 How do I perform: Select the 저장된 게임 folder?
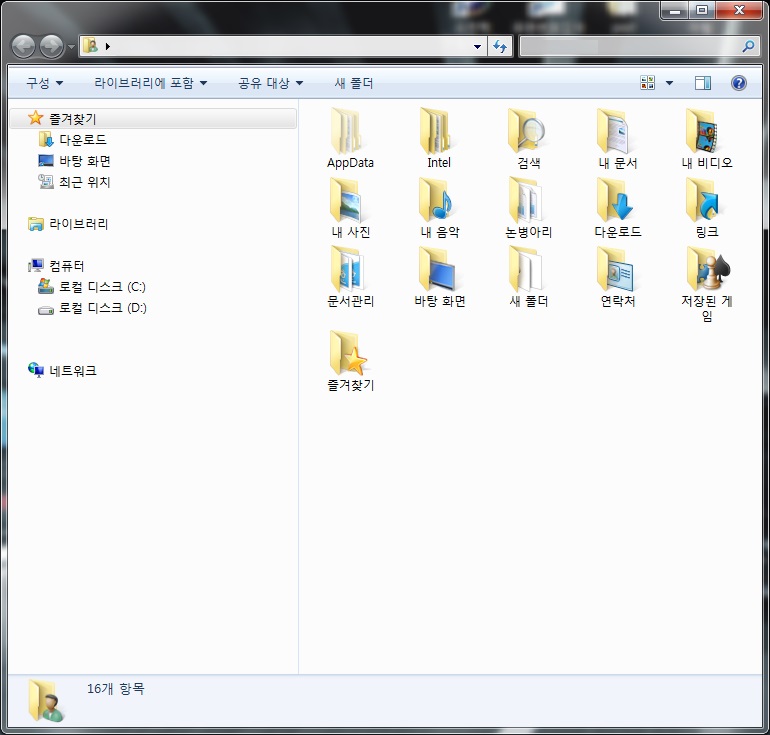[707, 284]
